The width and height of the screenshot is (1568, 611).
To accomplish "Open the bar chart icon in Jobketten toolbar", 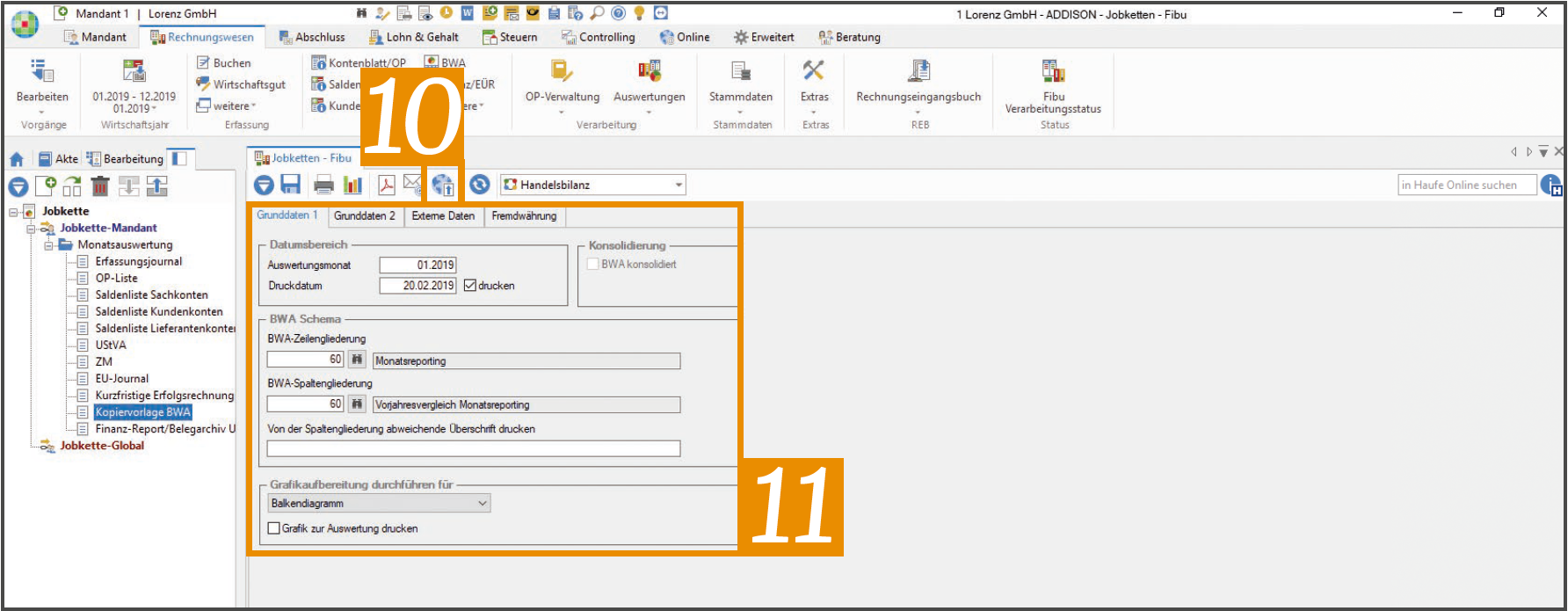I will tap(353, 185).
